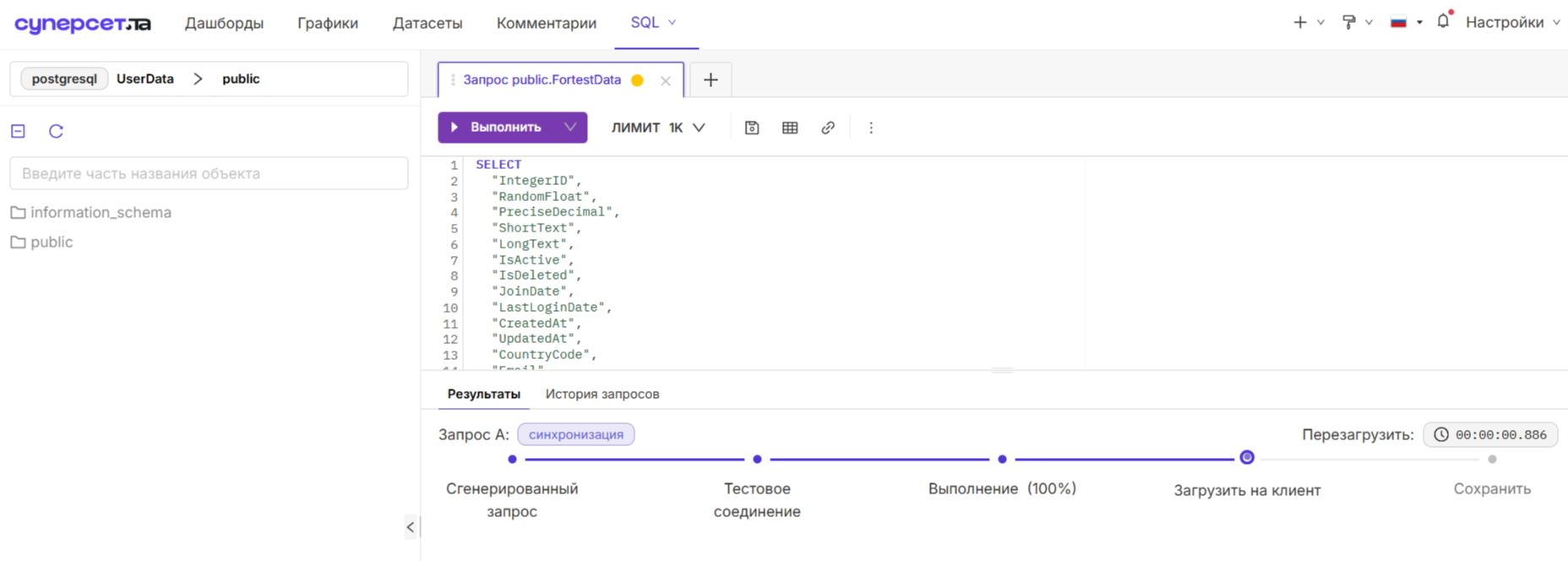1568x561 pixels.
Task: Add a new query tab
Action: (710, 80)
